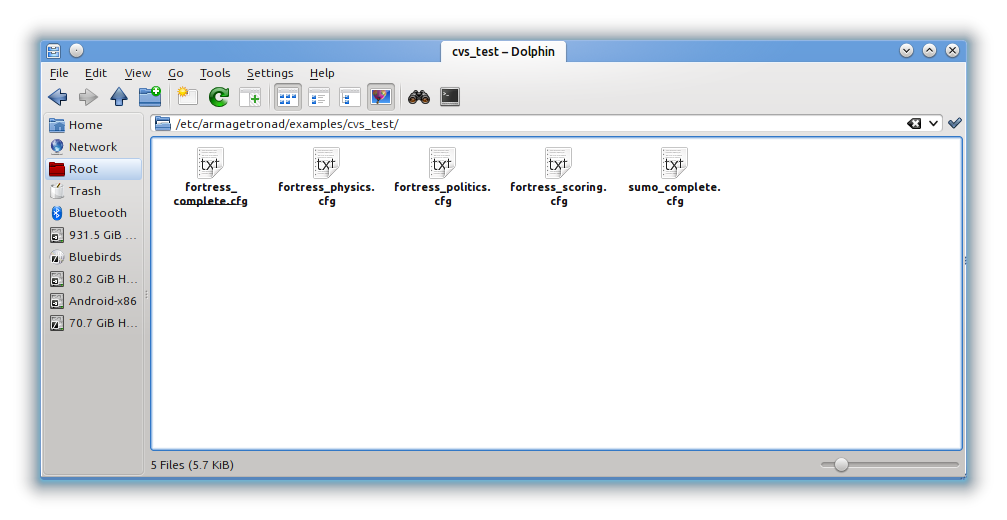Adjust the icon zoom slider
This screenshot has width=1007, height=520.
click(841, 464)
